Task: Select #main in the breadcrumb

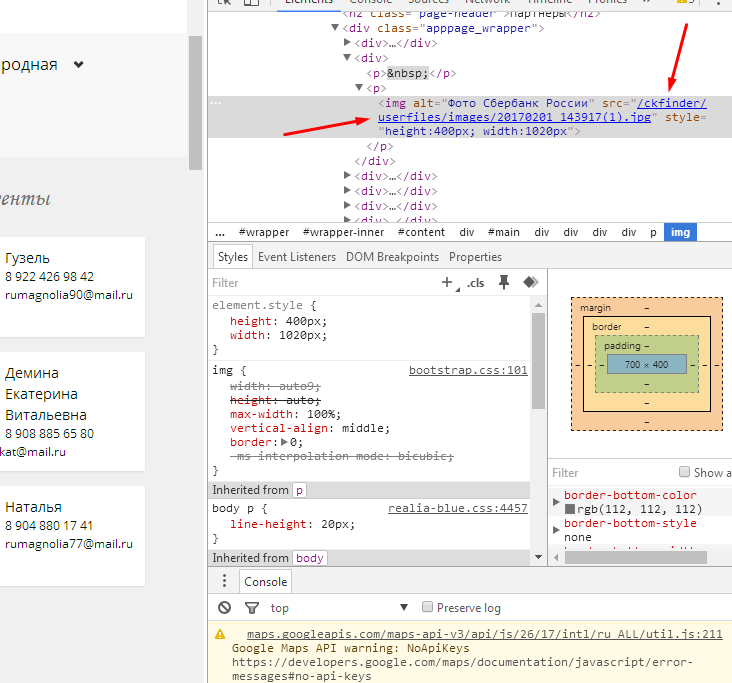Action: (503, 232)
